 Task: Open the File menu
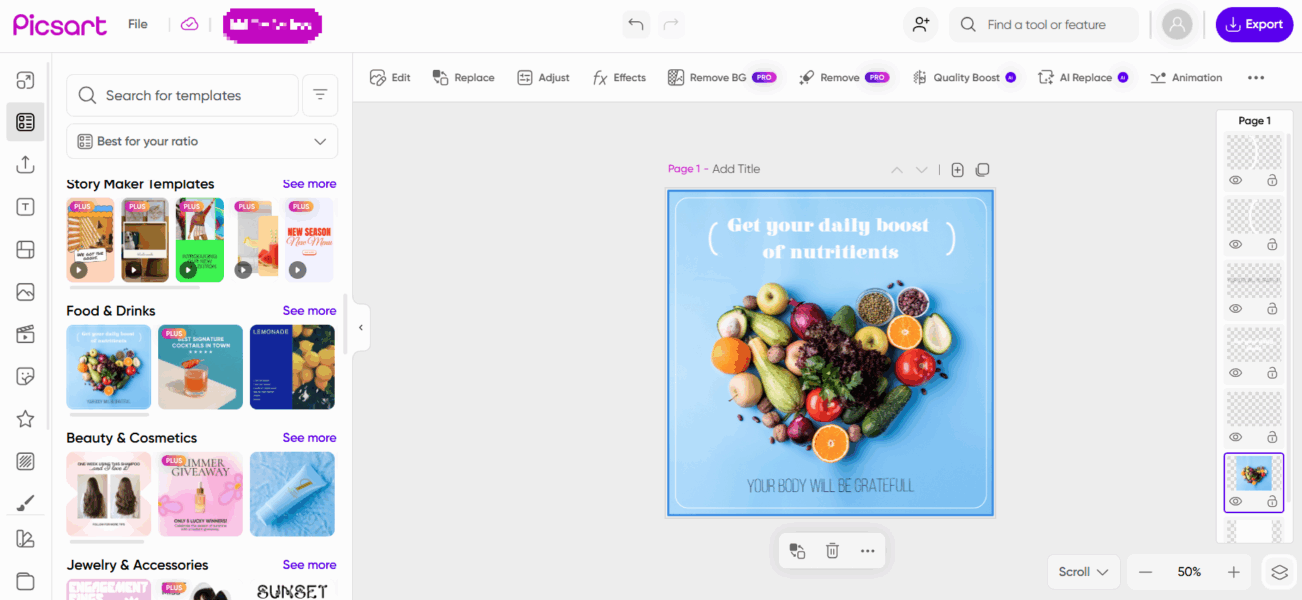[x=137, y=24]
